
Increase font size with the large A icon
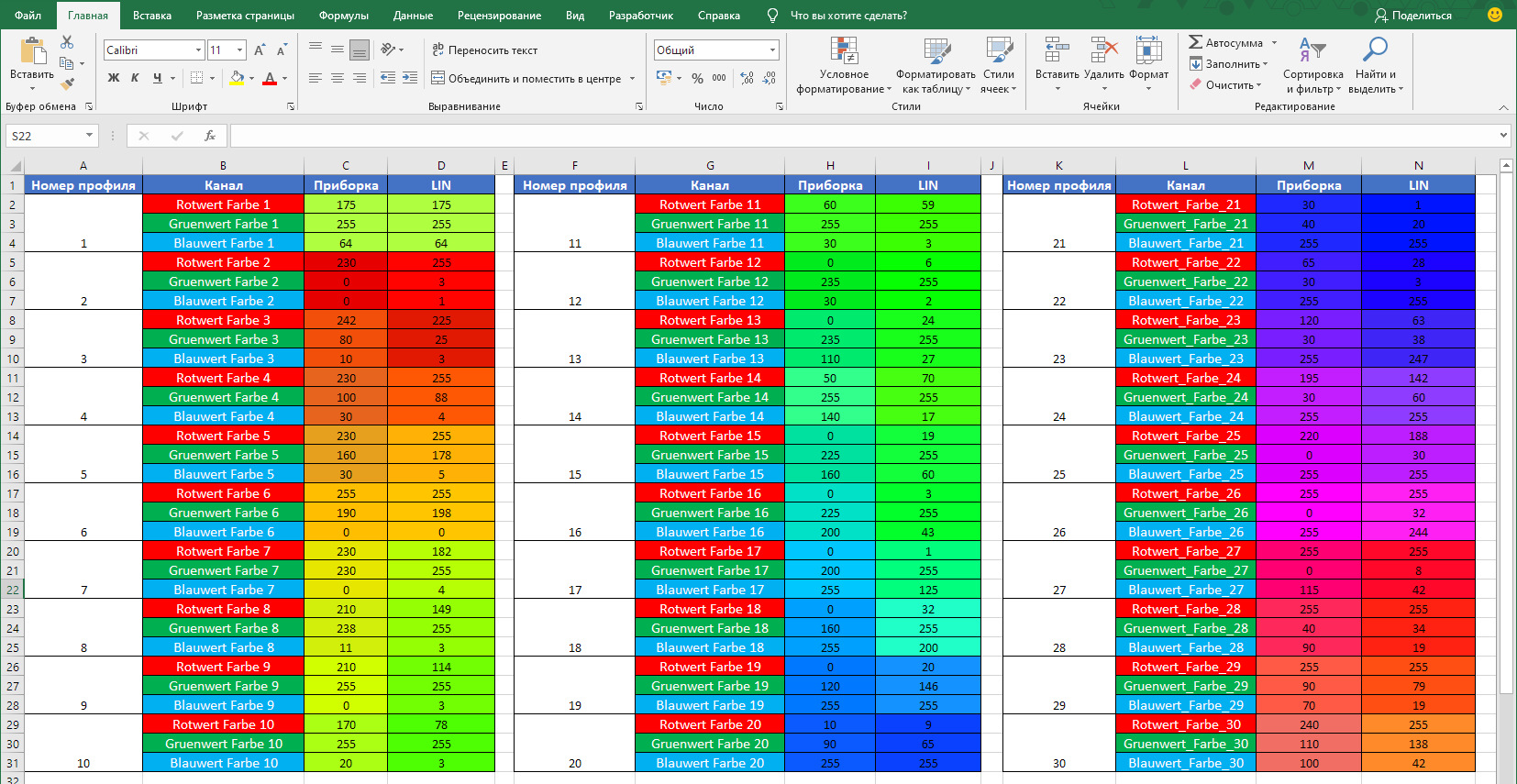260,50
